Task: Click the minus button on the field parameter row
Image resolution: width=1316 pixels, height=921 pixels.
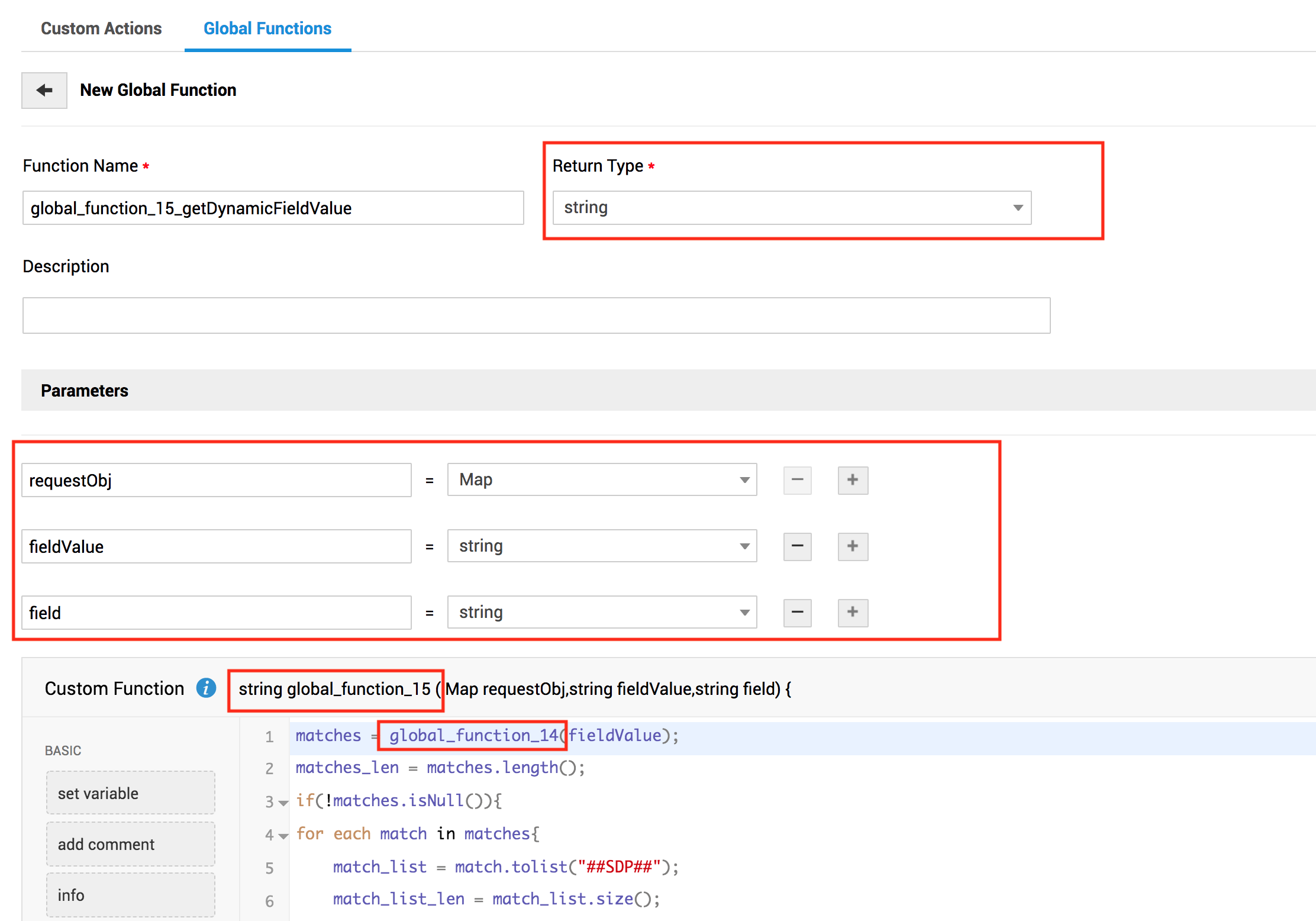Action: [x=797, y=613]
